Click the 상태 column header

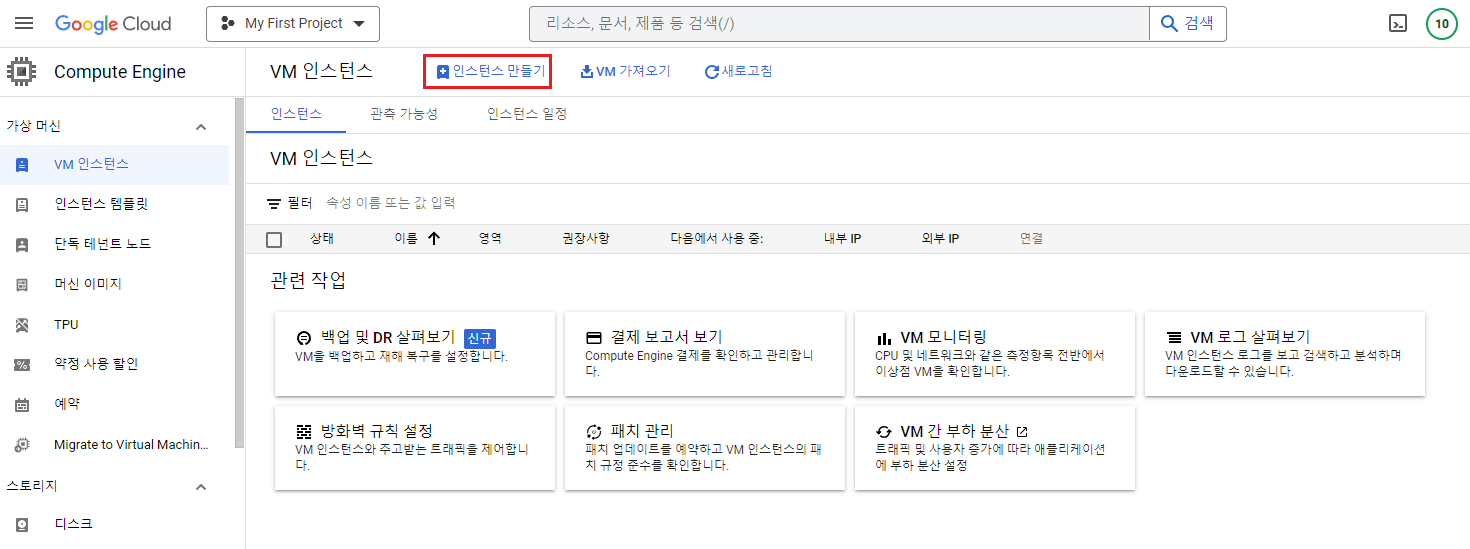point(322,239)
